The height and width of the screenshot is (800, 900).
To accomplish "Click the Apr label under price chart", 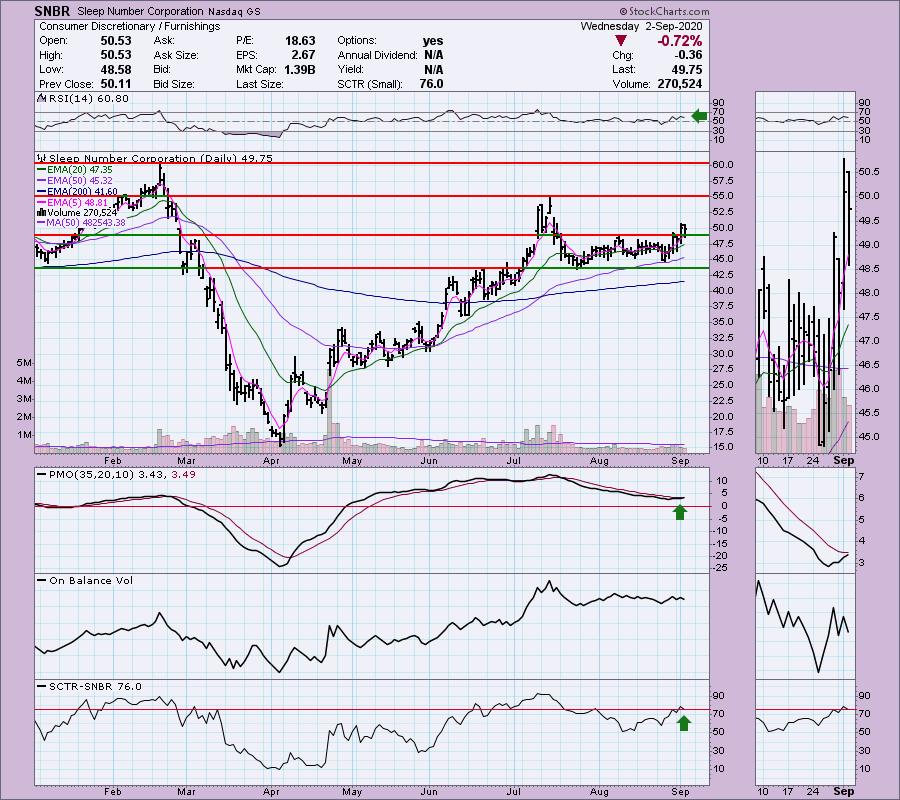I will pos(271,461).
